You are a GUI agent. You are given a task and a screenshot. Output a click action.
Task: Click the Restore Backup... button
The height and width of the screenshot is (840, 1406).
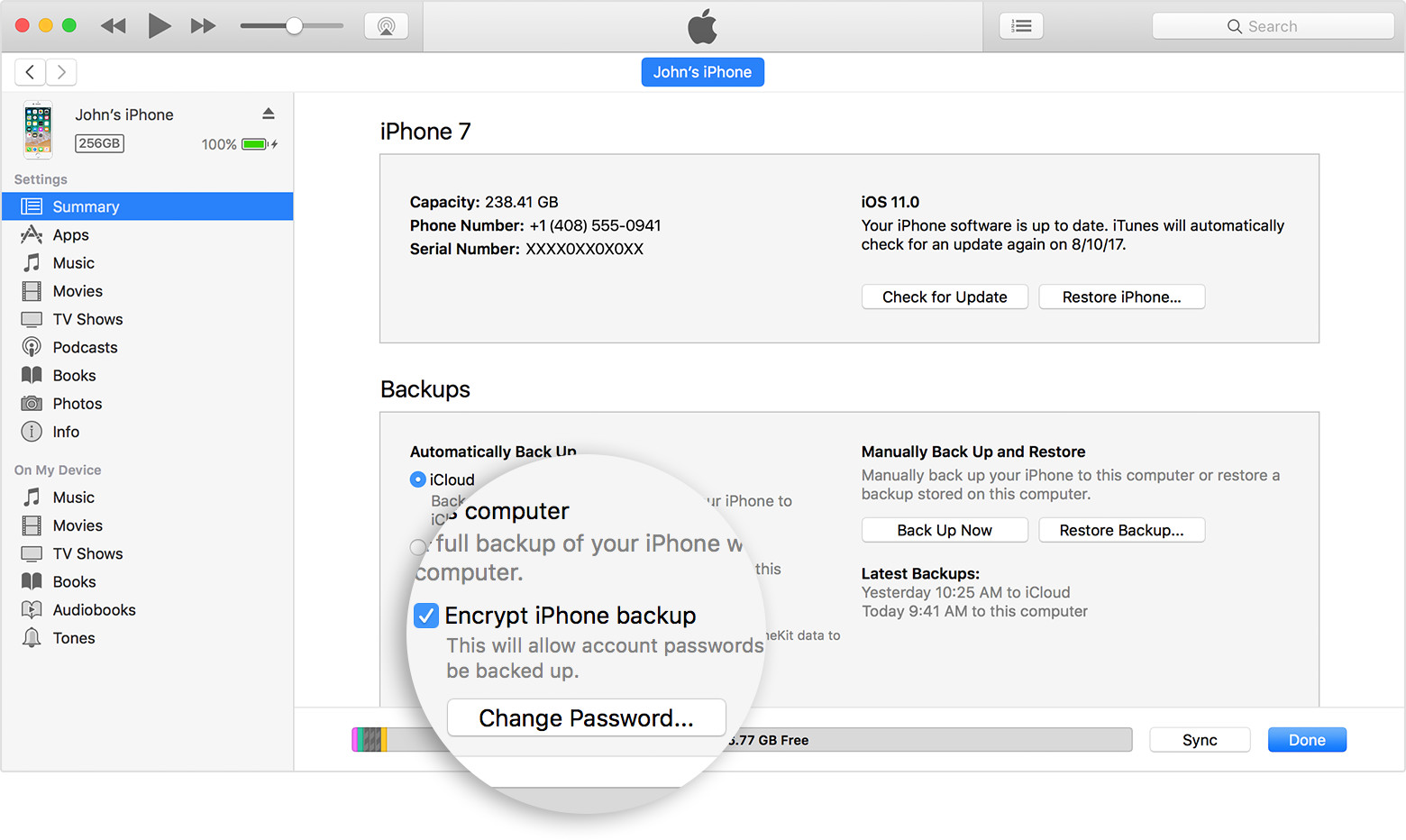[1121, 530]
